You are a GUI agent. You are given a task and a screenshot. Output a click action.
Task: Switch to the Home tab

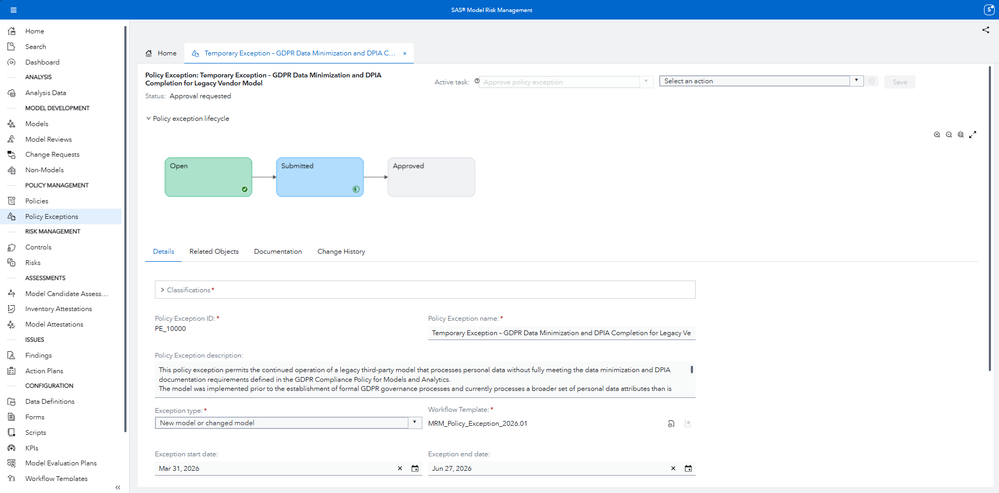click(161, 54)
